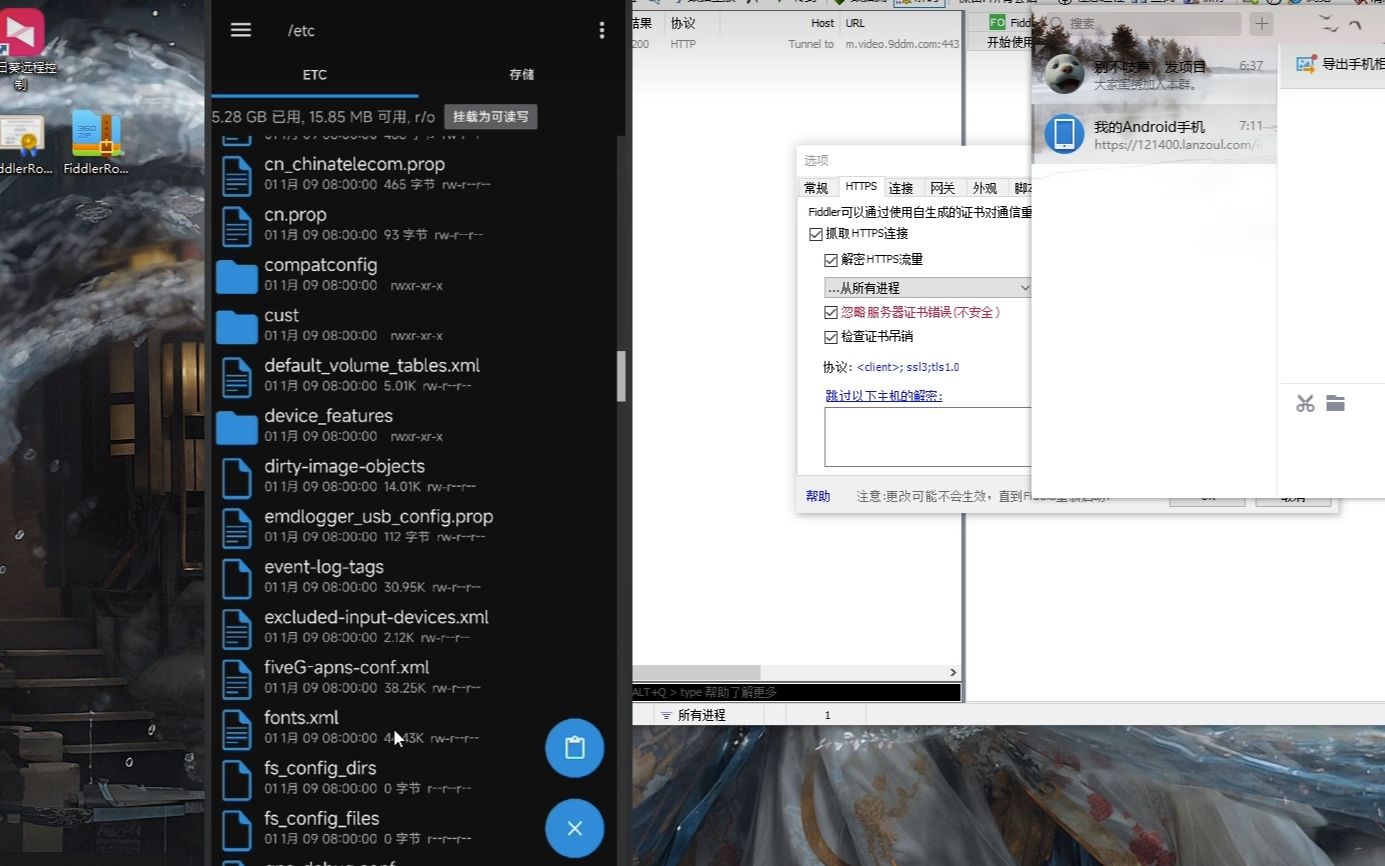The height and width of the screenshot is (866, 1385).
Task: Toggle check certificate revocation checkbox
Action: pyautogui.click(x=831, y=337)
